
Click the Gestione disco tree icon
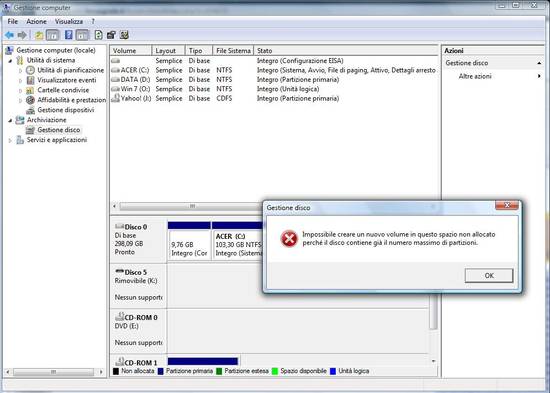(x=31, y=130)
